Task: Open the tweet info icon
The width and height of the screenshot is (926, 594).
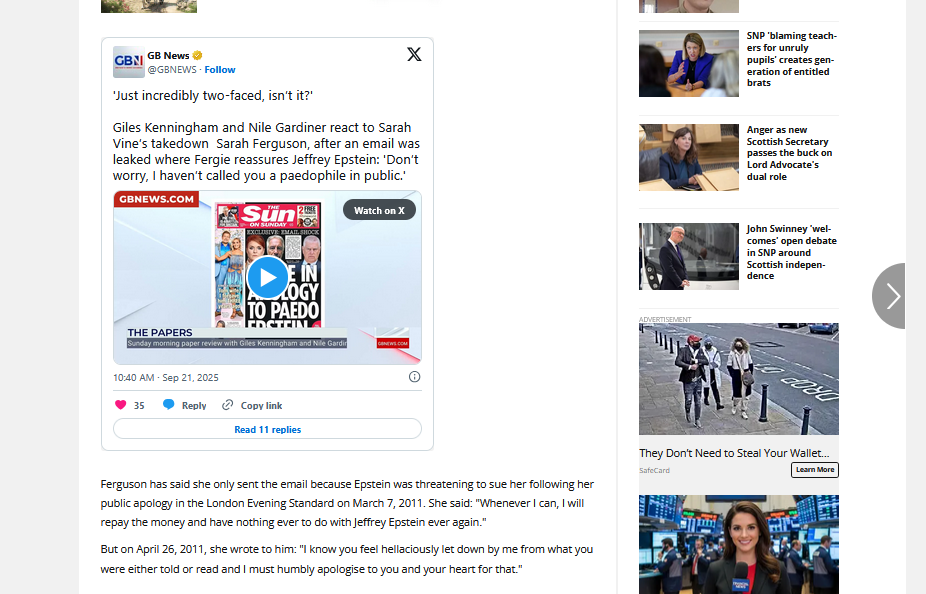Action: (x=414, y=377)
